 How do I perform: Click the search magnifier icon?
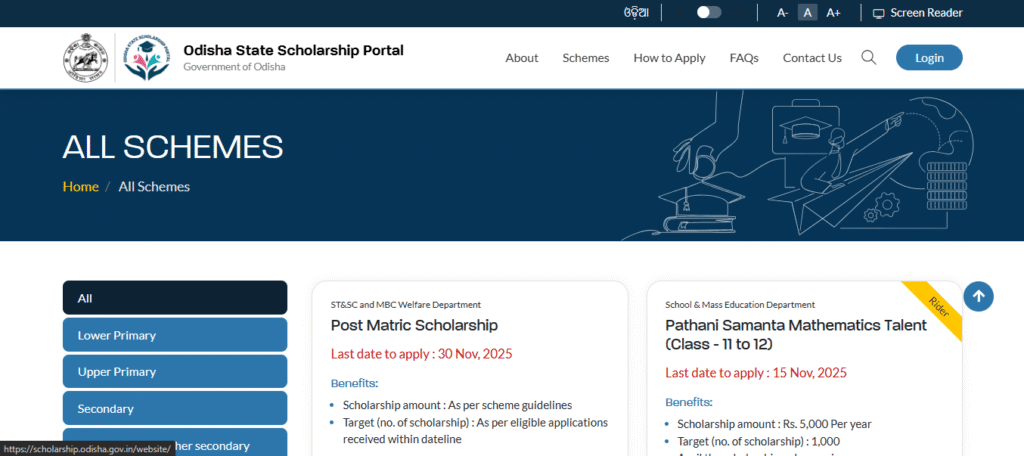pos(868,58)
